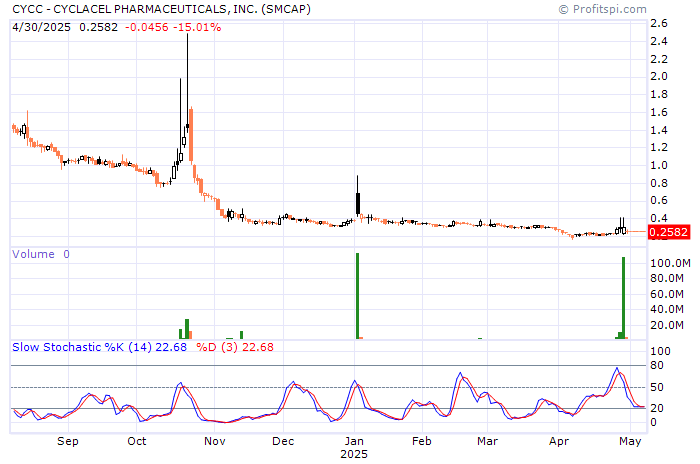Click the May month axis label
This screenshot has height=464, width=700.
tap(630, 441)
